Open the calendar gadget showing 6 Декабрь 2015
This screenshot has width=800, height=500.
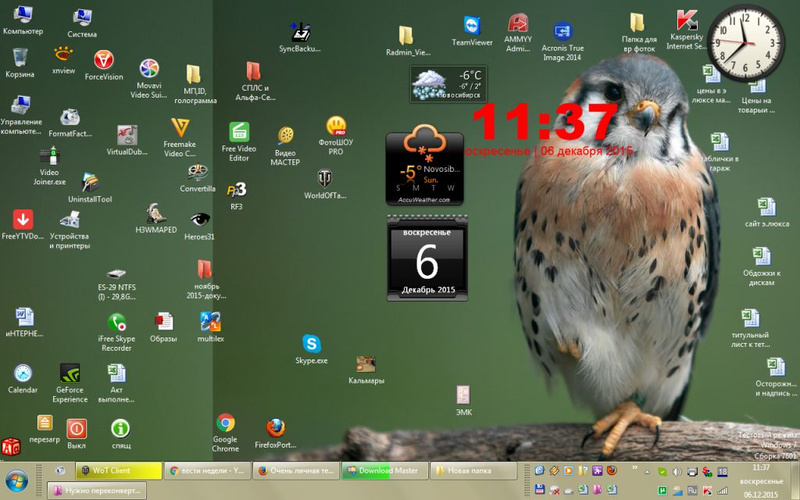(427, 262)
